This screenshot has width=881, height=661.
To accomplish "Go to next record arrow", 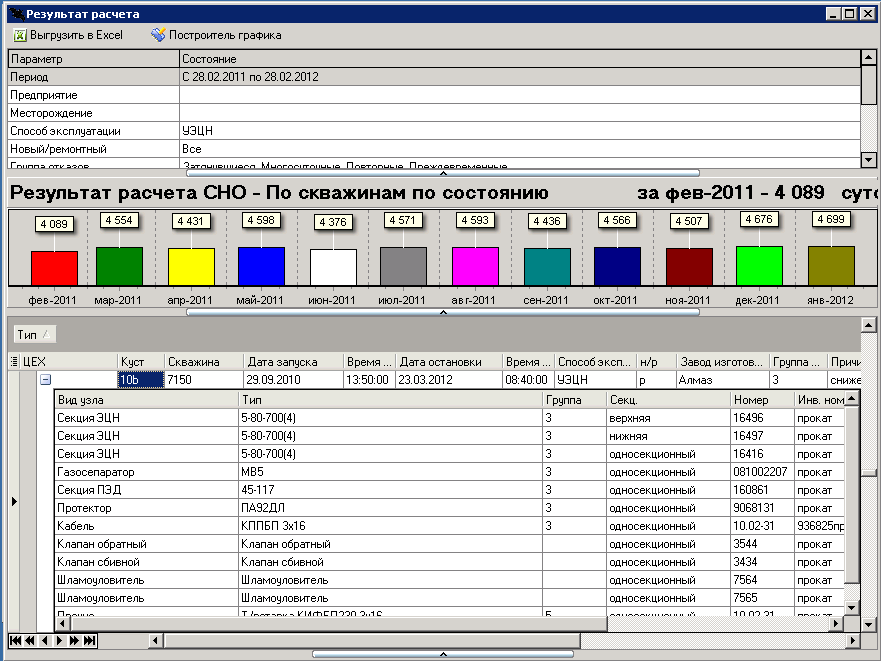I will [x=60, y=640].
